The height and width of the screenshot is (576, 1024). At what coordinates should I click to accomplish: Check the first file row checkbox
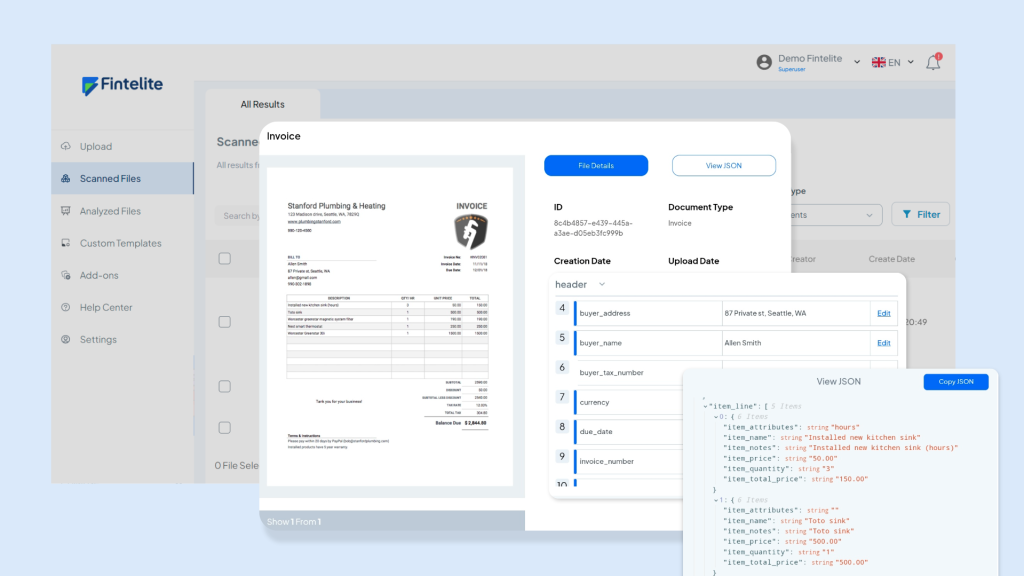225,322
